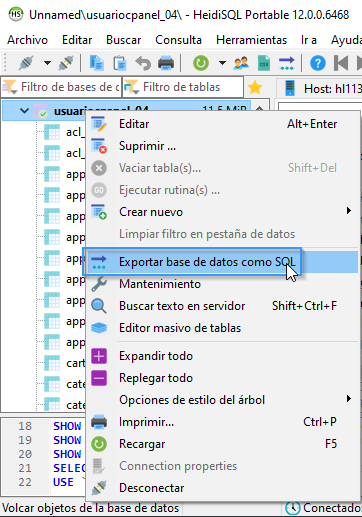The width and height of the screenshot is (362, 517).
Task: Open the Consulta menu
Action: [x=178, y=40]
